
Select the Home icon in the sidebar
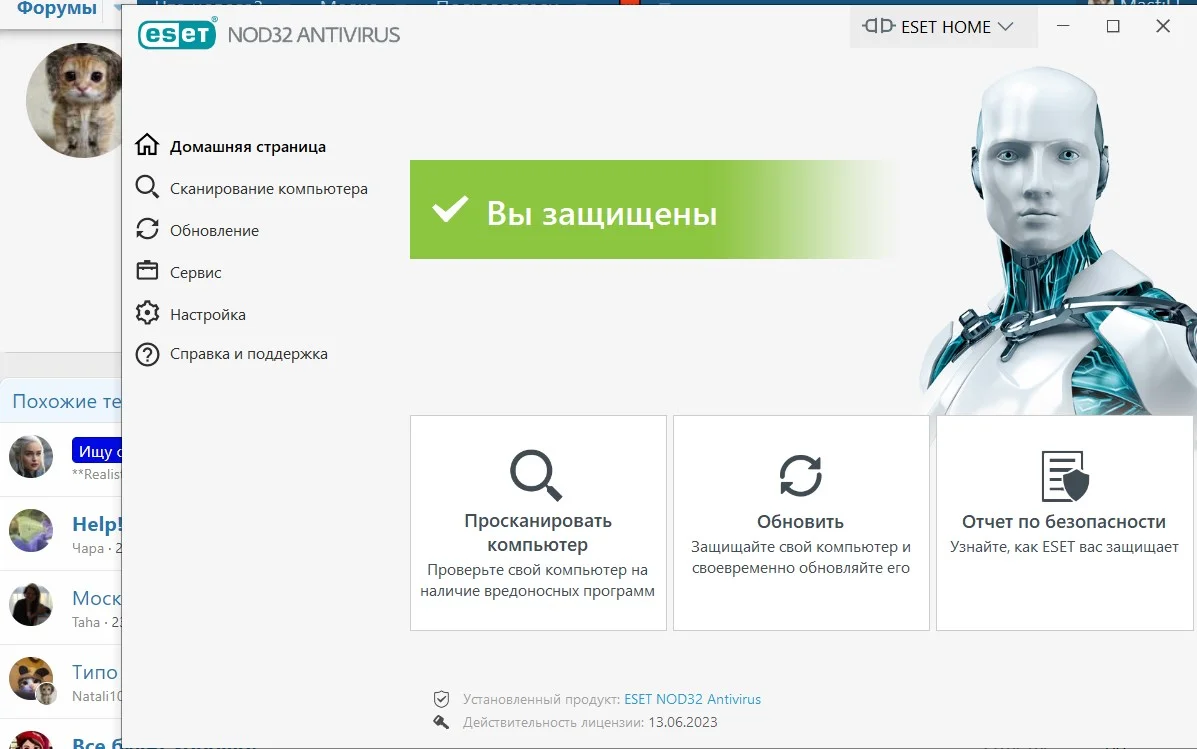pos(147,145)
